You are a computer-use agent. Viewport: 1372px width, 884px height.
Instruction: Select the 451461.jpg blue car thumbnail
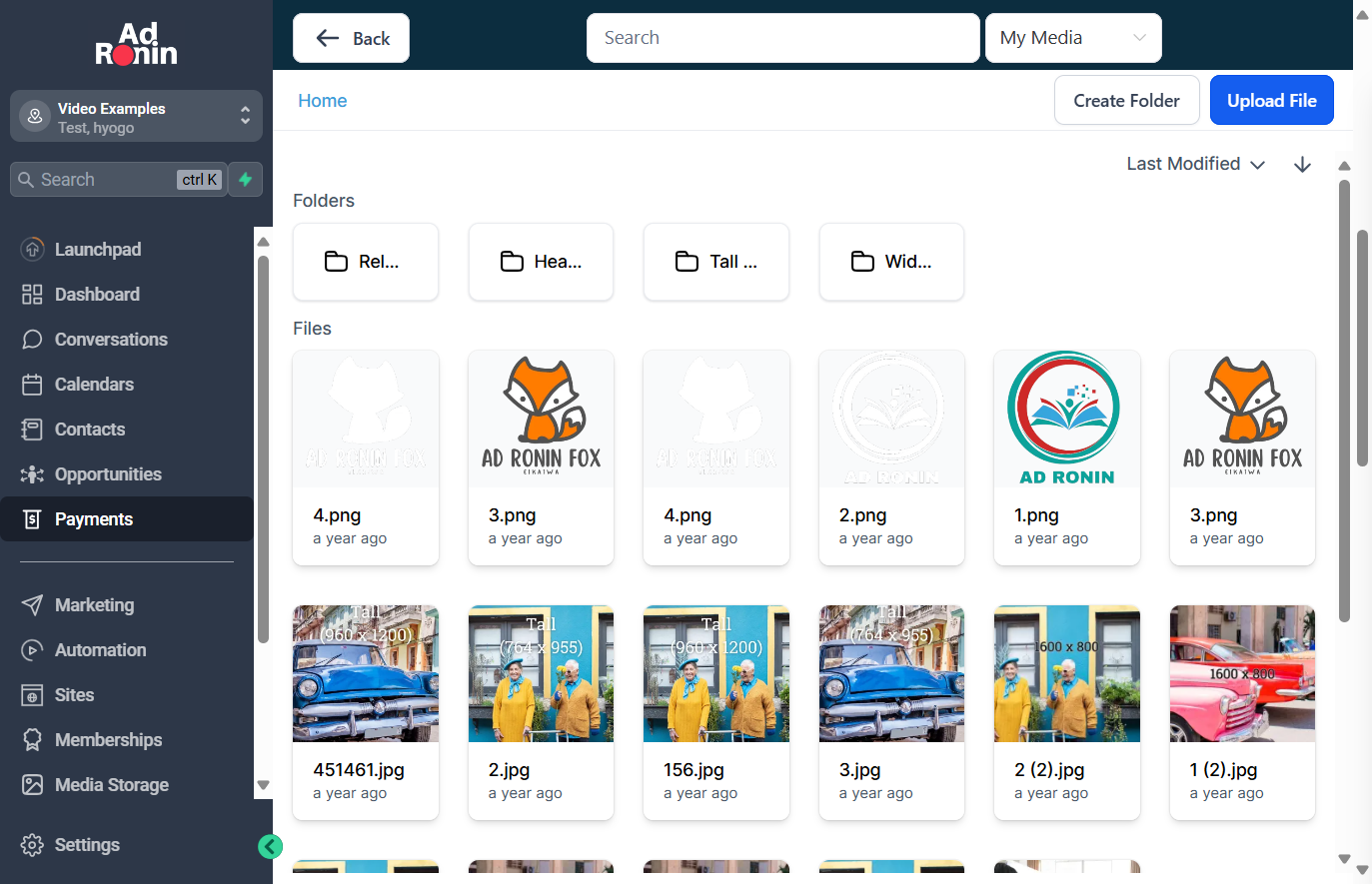click(366, 673)
